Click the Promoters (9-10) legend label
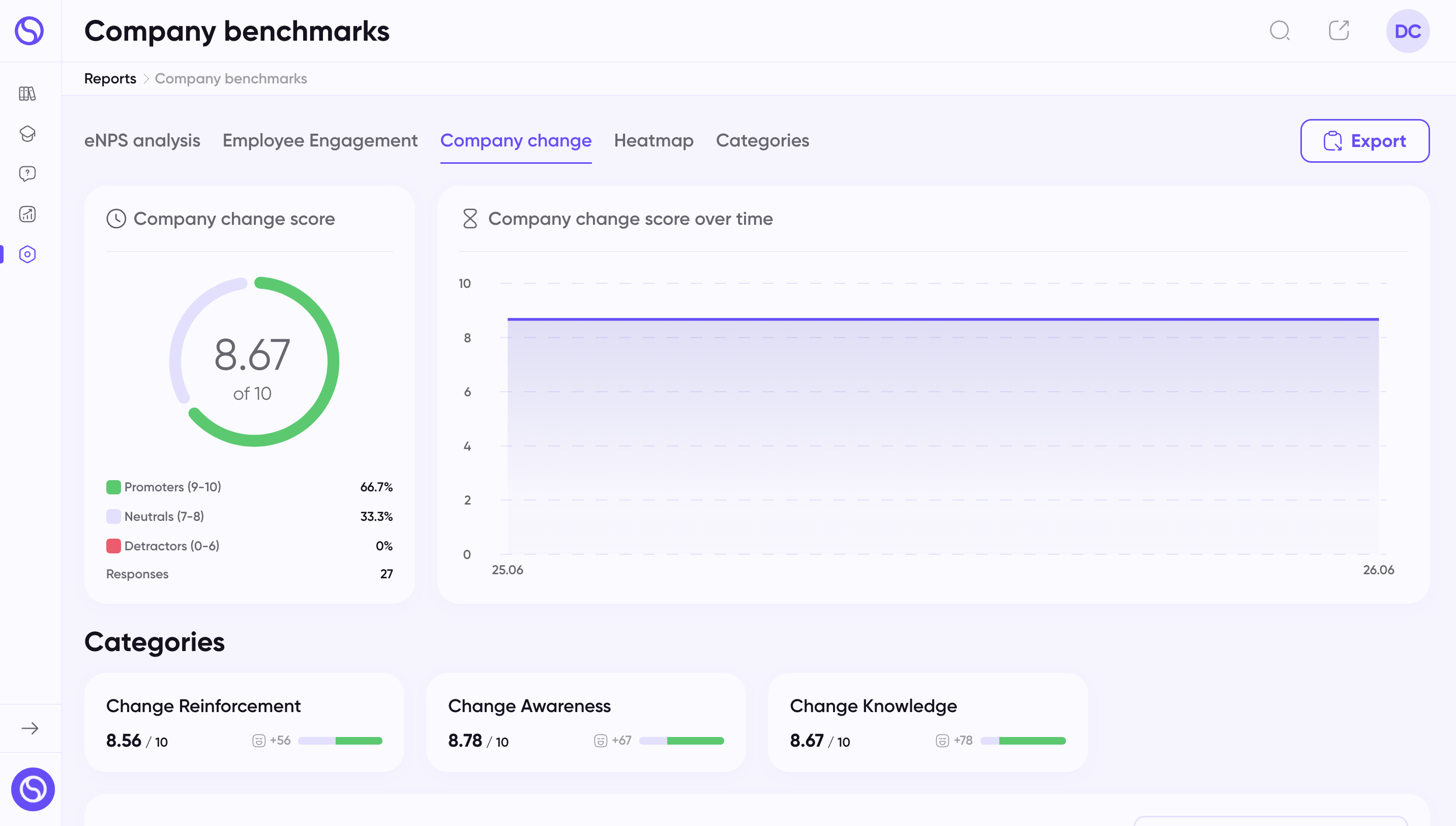Viewport: 1456px width, 826px height. [172, 487]
